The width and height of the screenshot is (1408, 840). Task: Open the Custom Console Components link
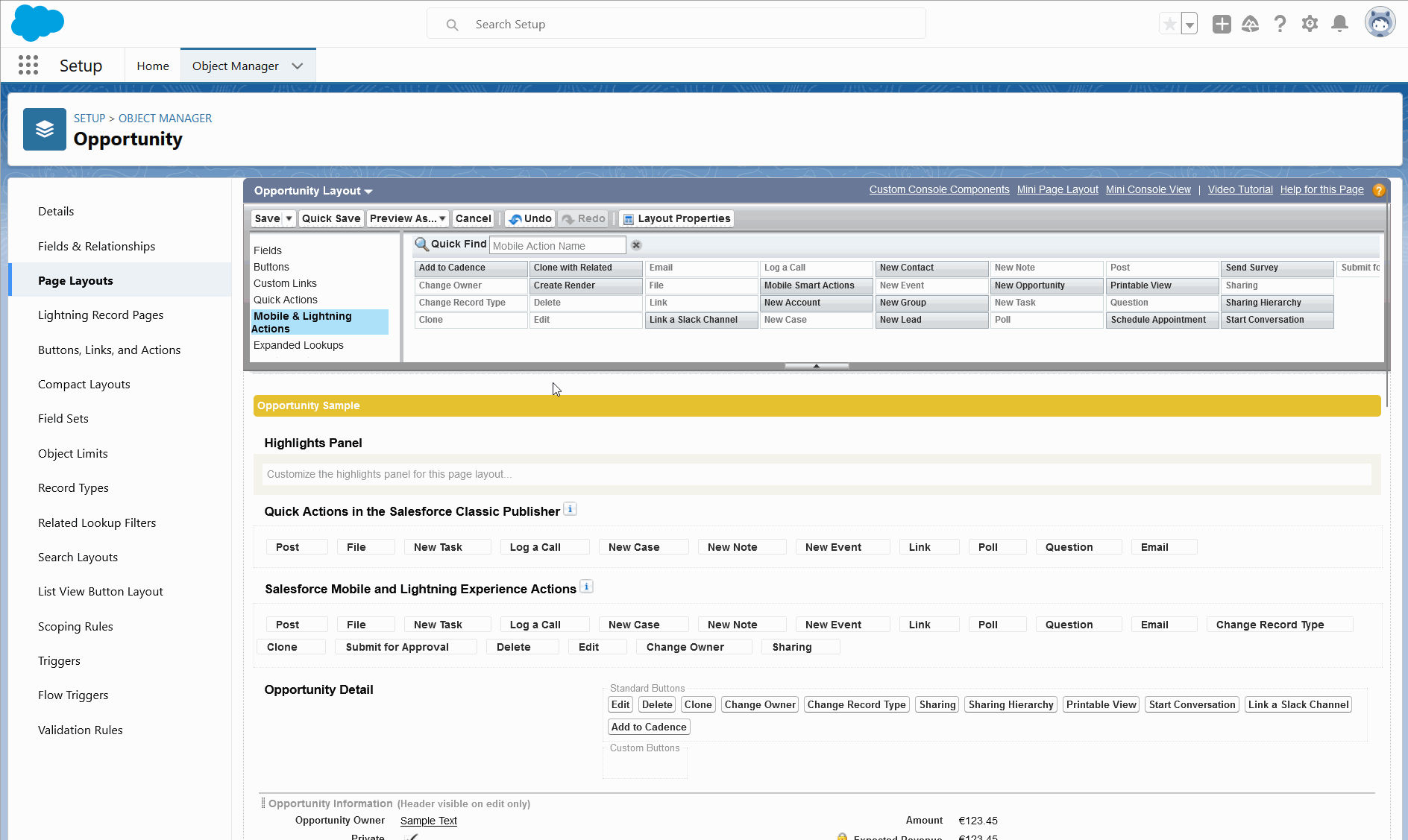click(x=939, y=189)
